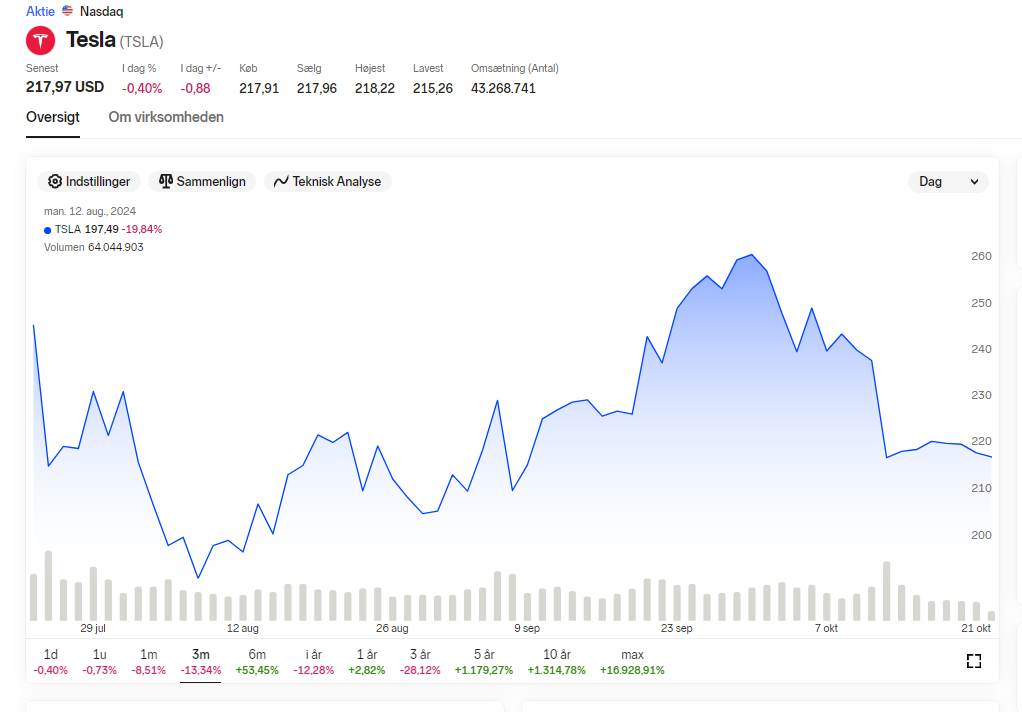Screen dimensions: 1022x712
Task: Click the Aktie link
Action: 40,11
